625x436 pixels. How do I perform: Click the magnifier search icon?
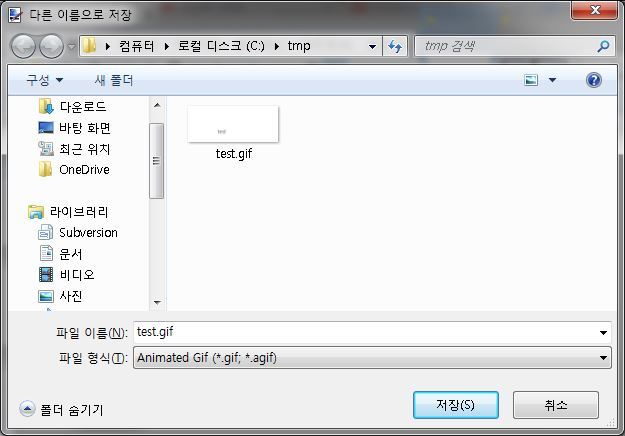click(x=603, y=47)
